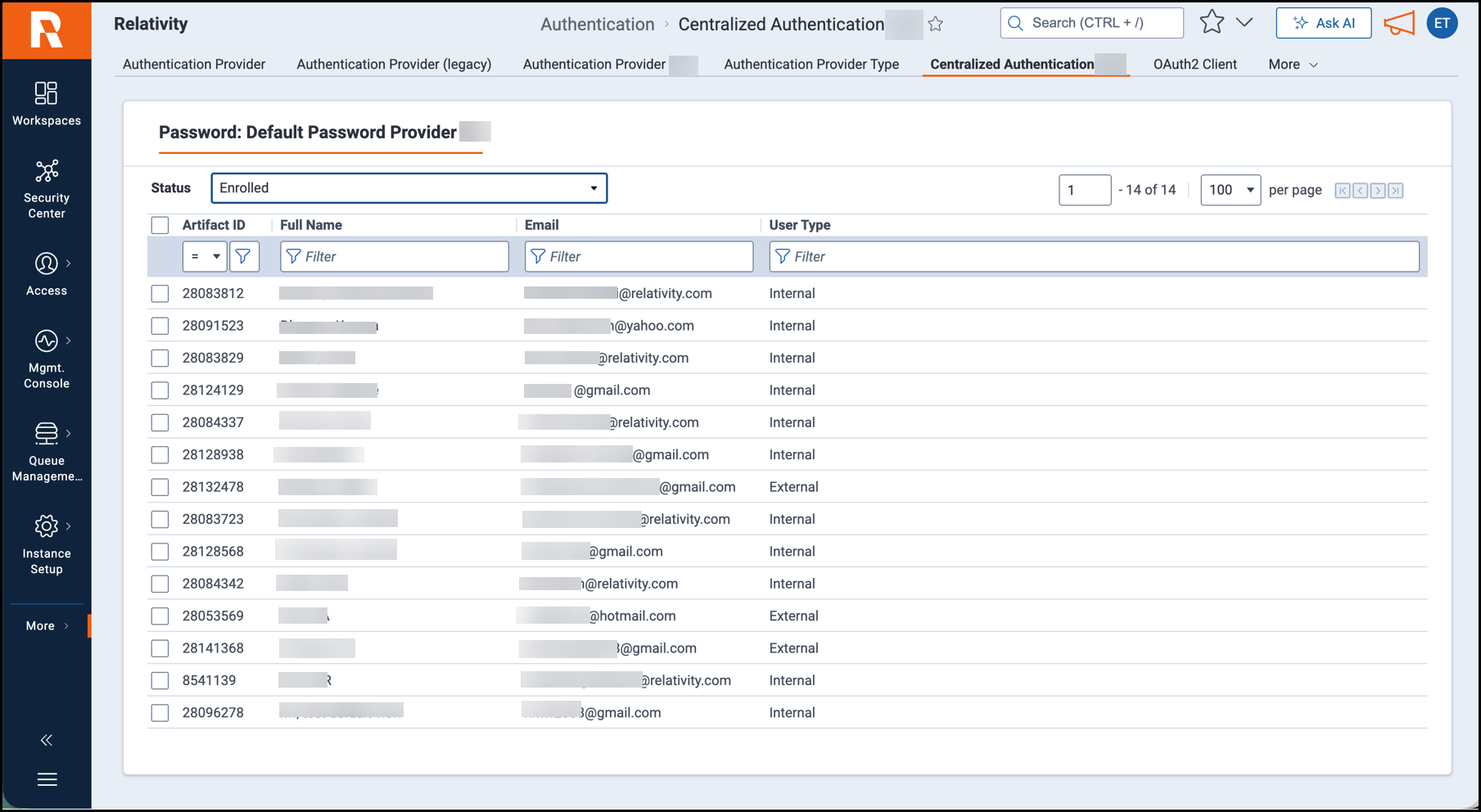Click the Search (CTRL + /) field

(x=1092, y=23)
